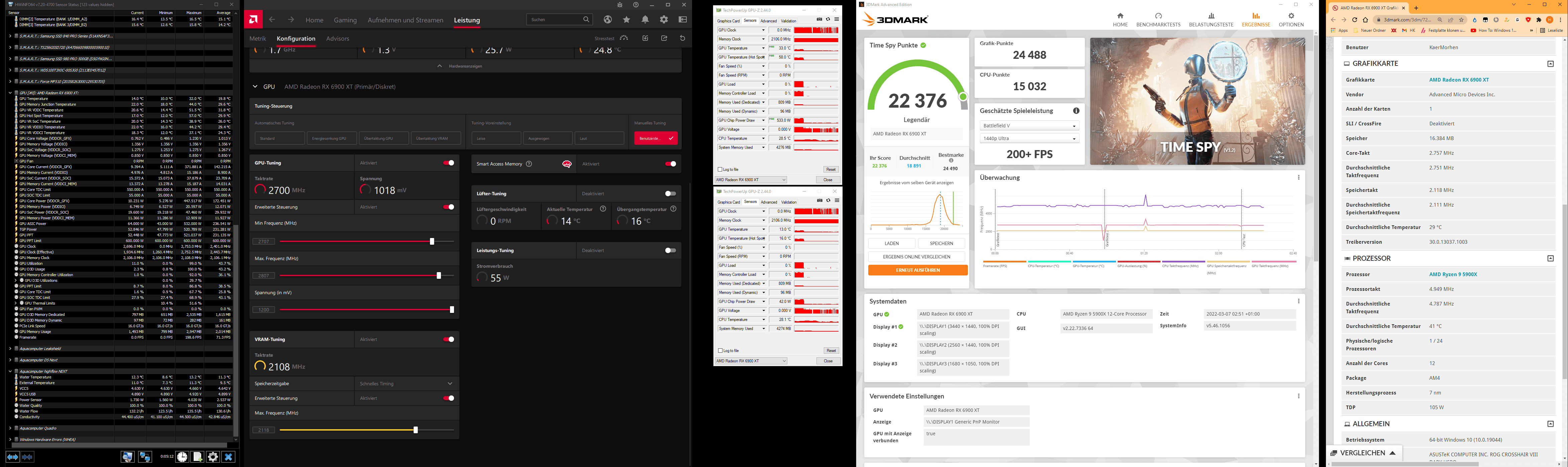
Task: Collapse the Hardwareanzeigen bar
Action: tap(466, 66)
